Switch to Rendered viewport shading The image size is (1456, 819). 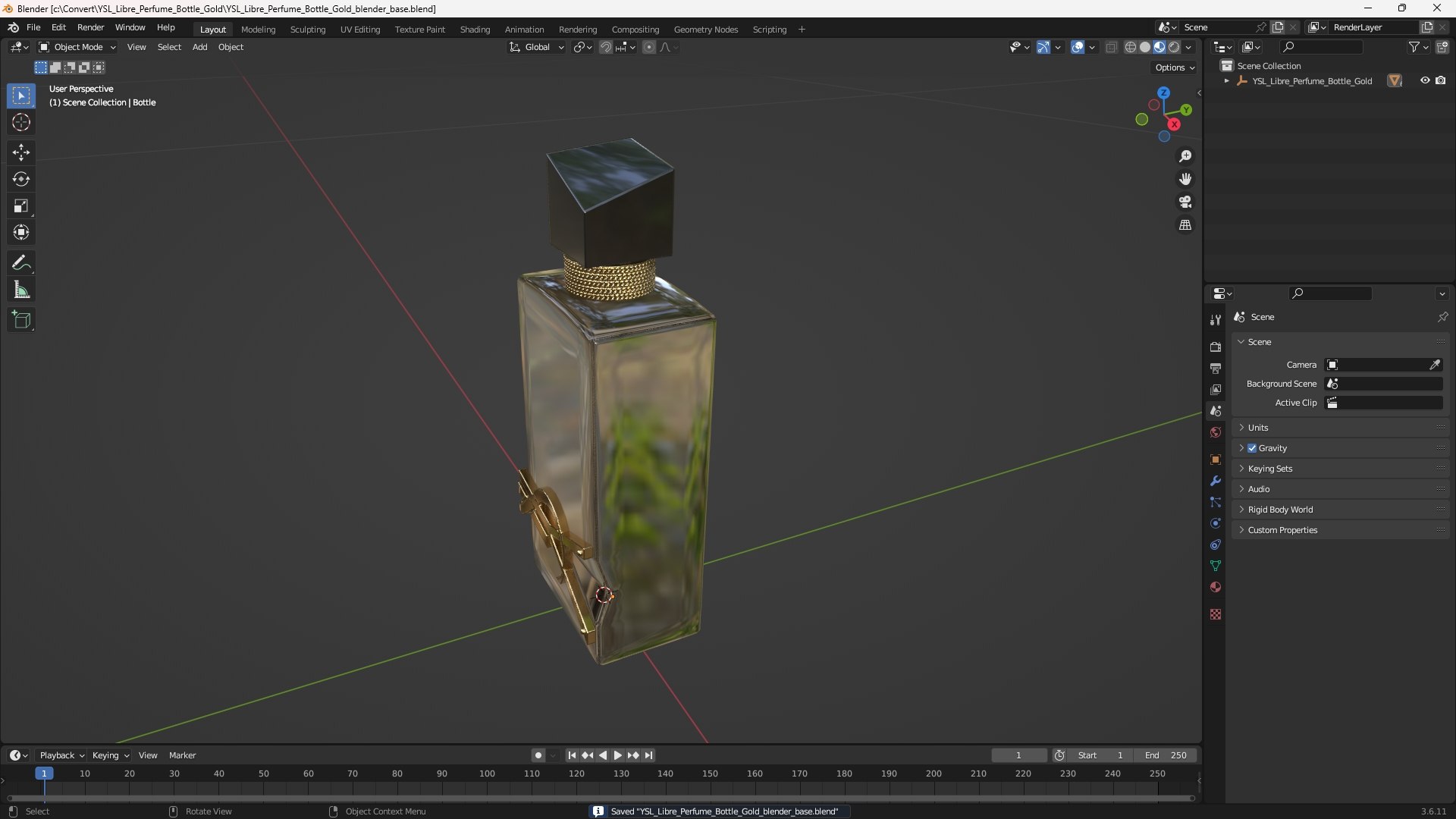click(1174, 47)
